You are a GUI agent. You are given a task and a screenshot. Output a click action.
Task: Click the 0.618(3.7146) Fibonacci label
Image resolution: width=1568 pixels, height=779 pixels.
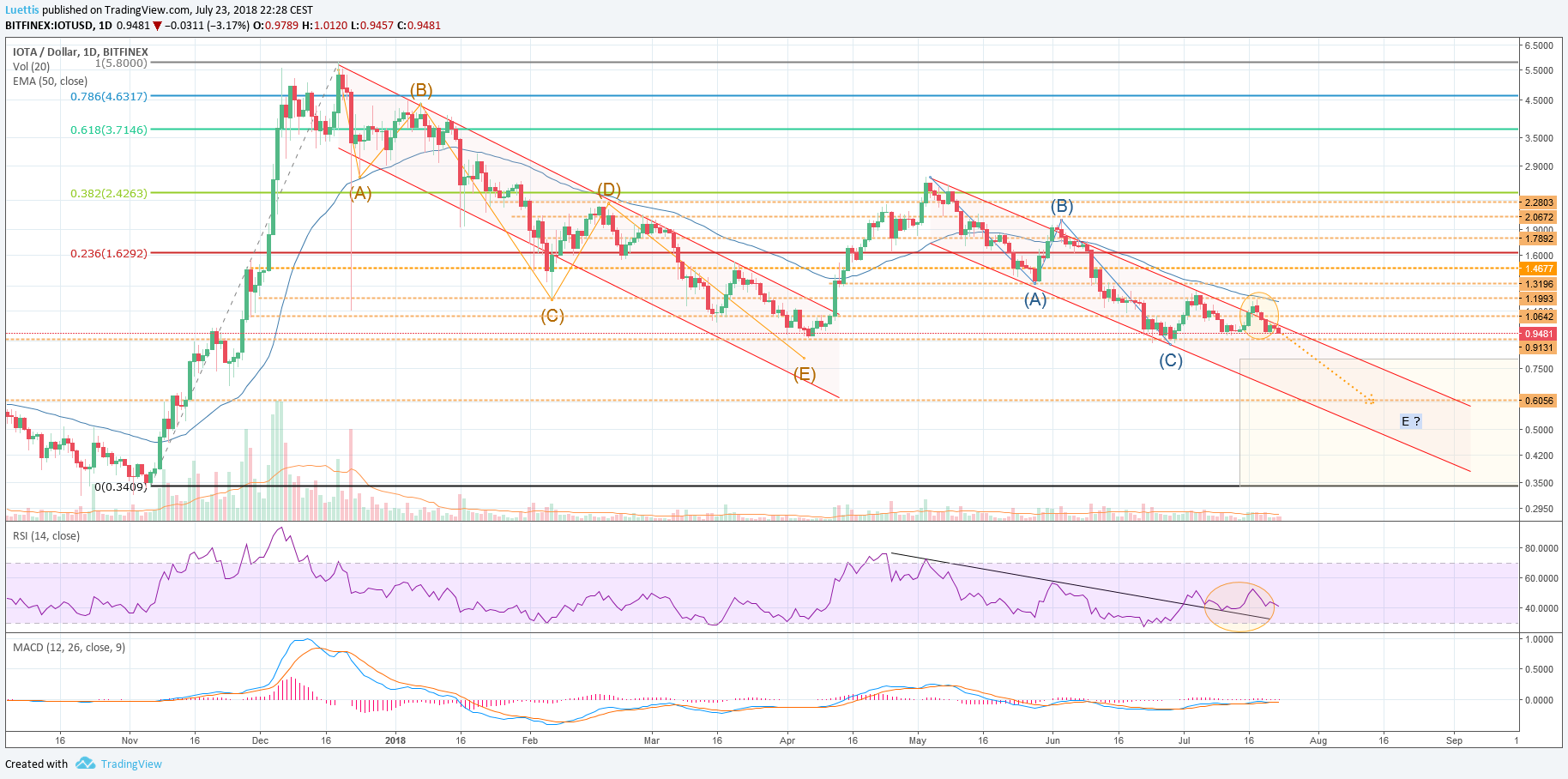tap(109, 130)
